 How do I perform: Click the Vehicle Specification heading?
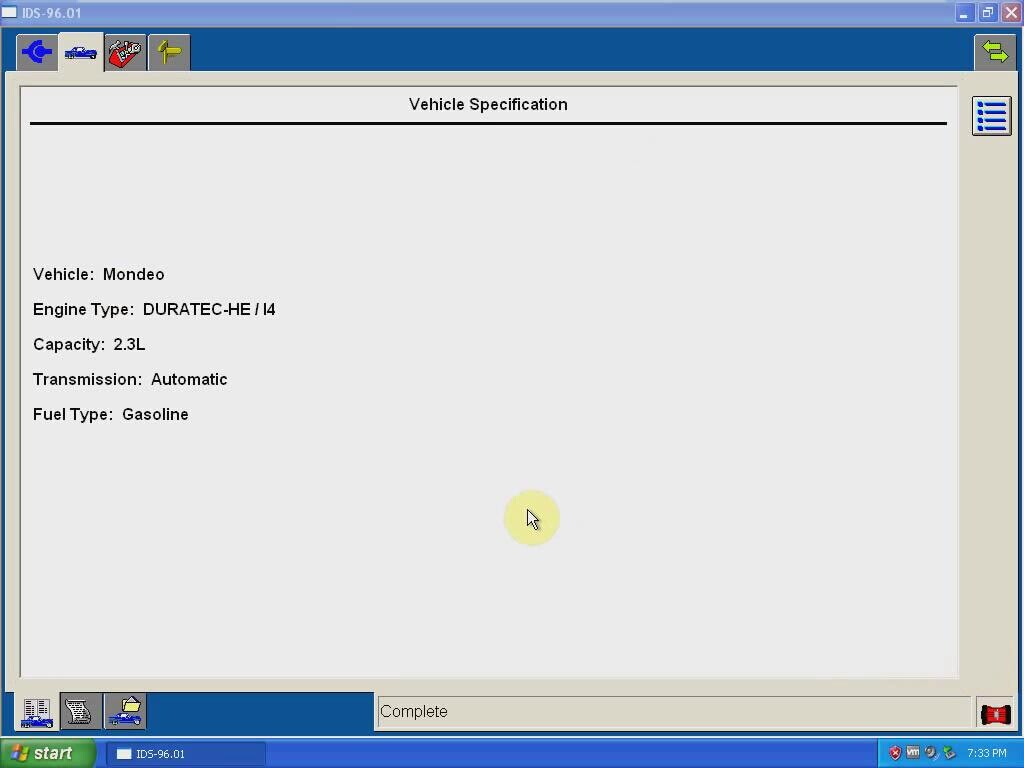click(x=488, y=104)
